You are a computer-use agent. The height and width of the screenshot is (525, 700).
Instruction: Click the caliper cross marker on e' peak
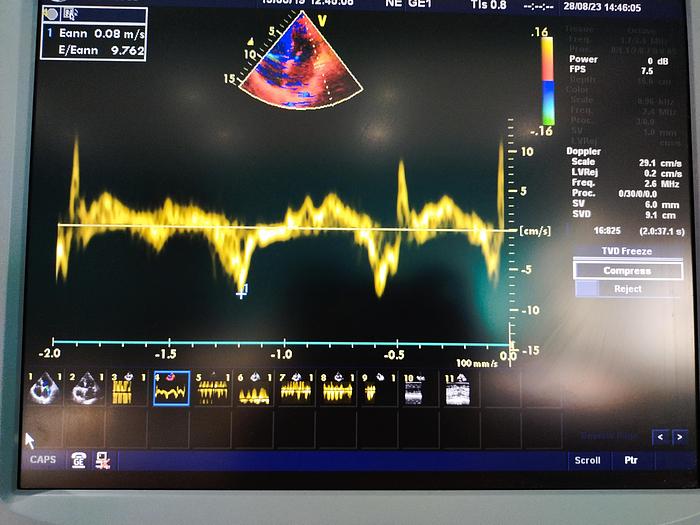coord(242,293)
